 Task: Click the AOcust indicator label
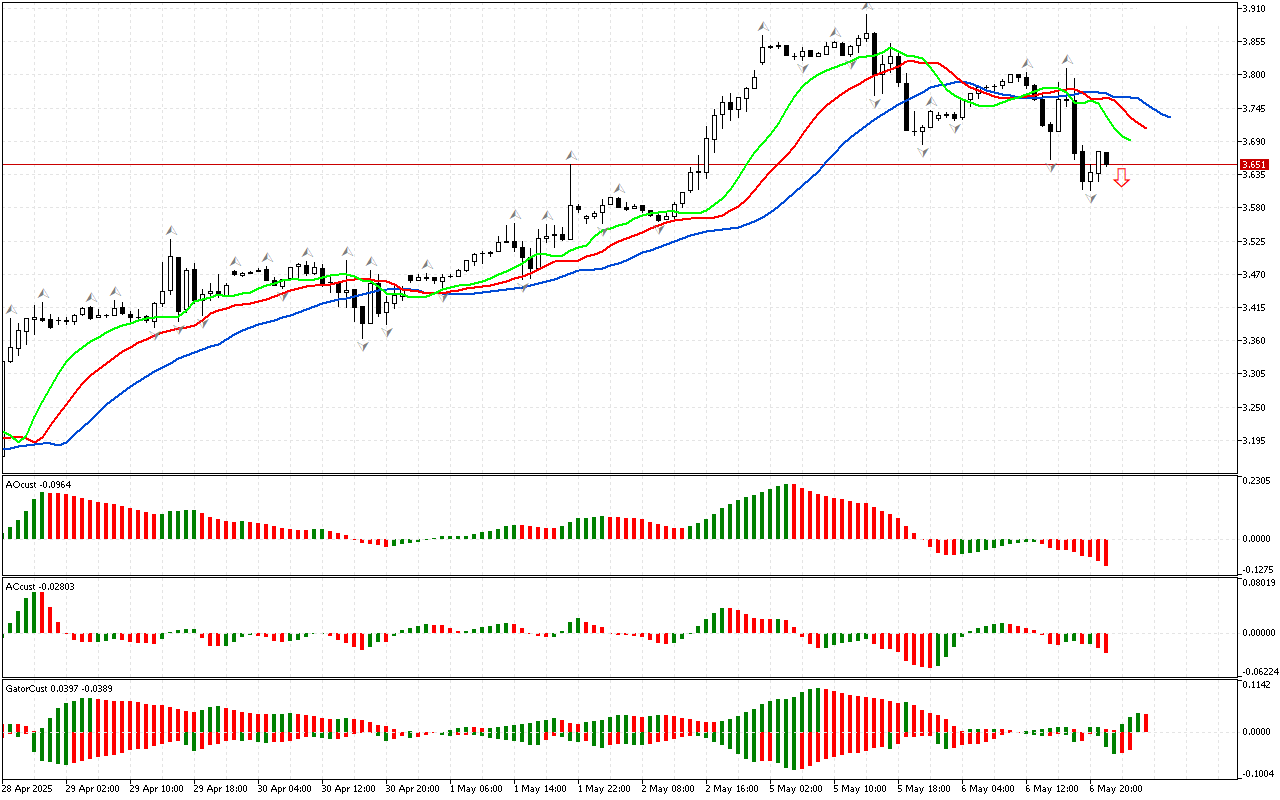pos(37,484)
